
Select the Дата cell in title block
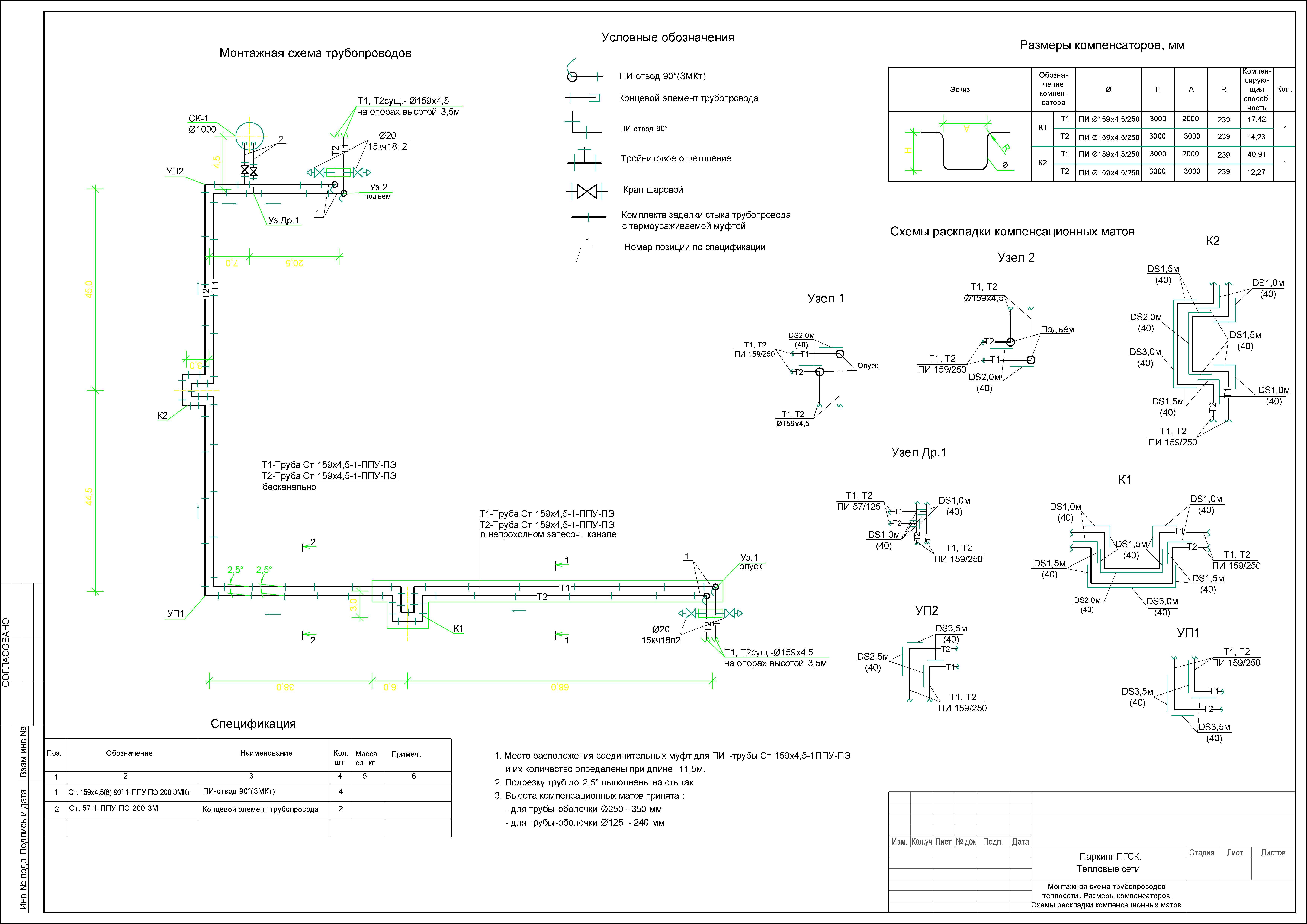pos(1021,842)
